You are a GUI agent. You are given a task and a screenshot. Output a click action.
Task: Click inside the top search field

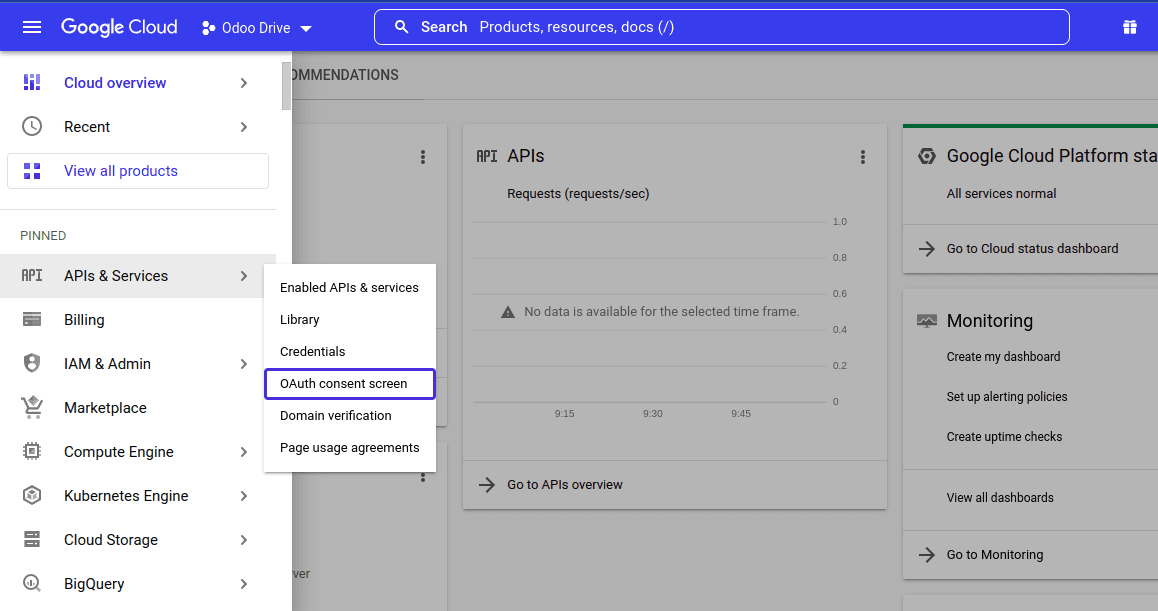pos(720,27)
